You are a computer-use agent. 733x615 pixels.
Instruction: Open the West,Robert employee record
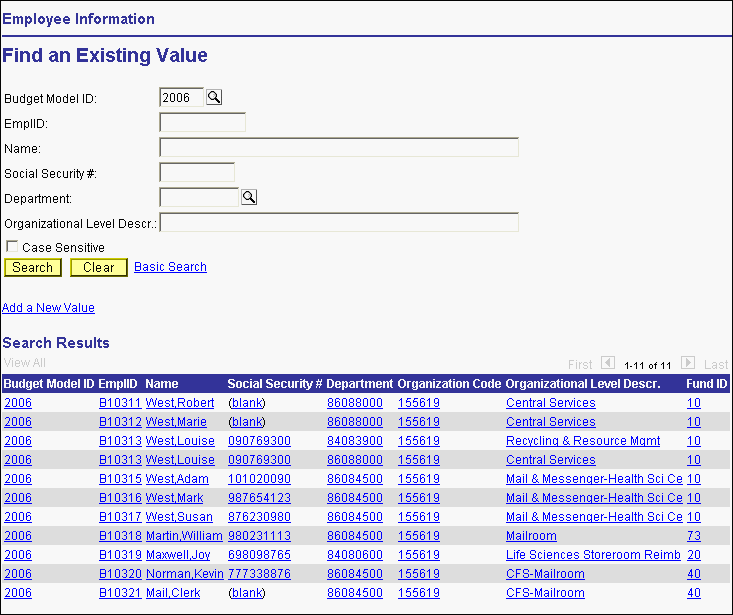click(180, 403)
